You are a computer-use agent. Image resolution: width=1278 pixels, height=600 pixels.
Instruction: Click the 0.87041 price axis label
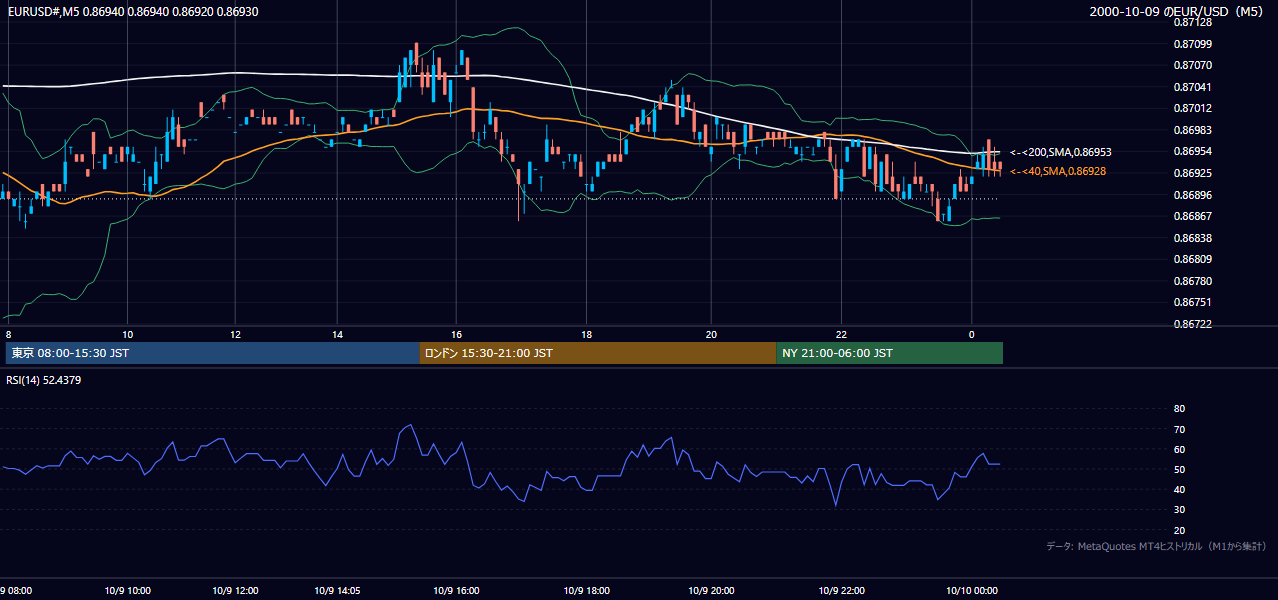coord(1192,87)
